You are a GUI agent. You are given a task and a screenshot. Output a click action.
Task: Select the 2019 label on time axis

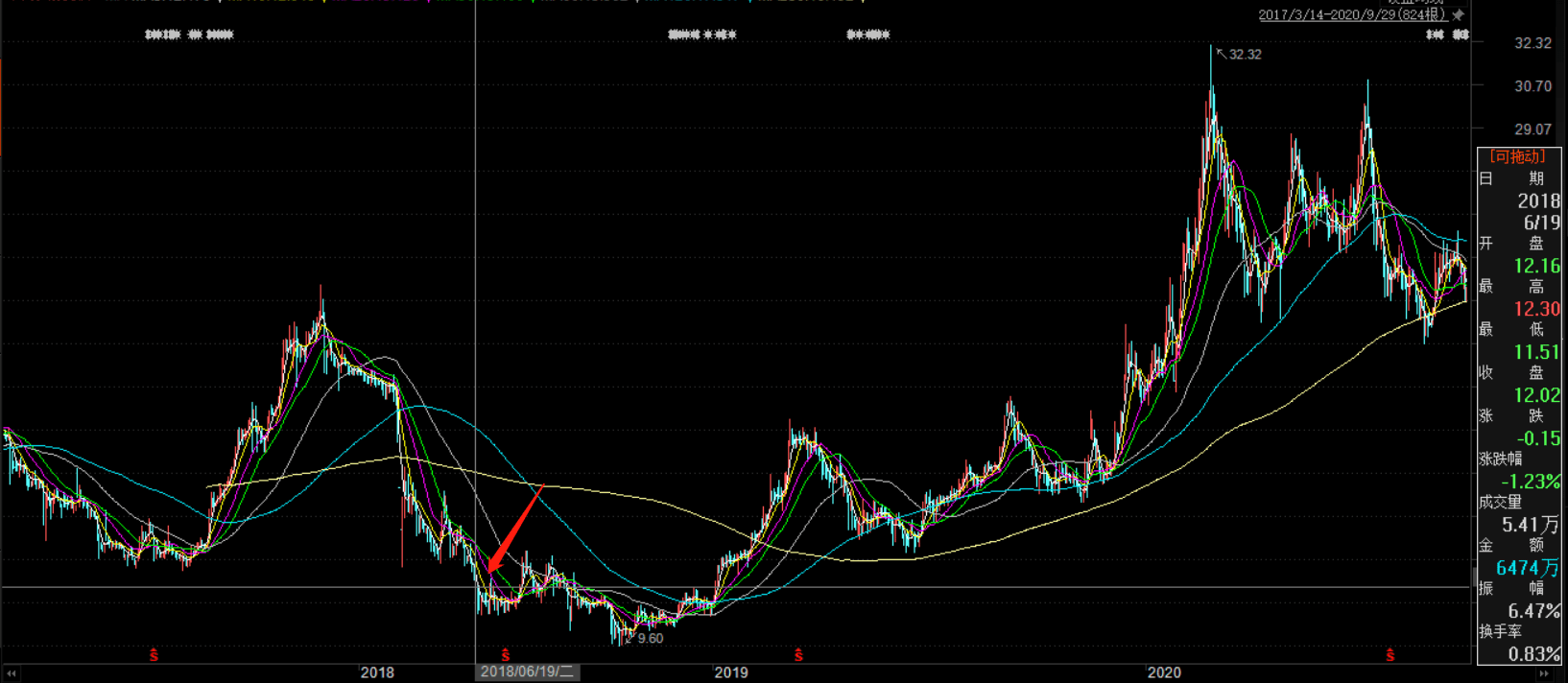point(731,672)
